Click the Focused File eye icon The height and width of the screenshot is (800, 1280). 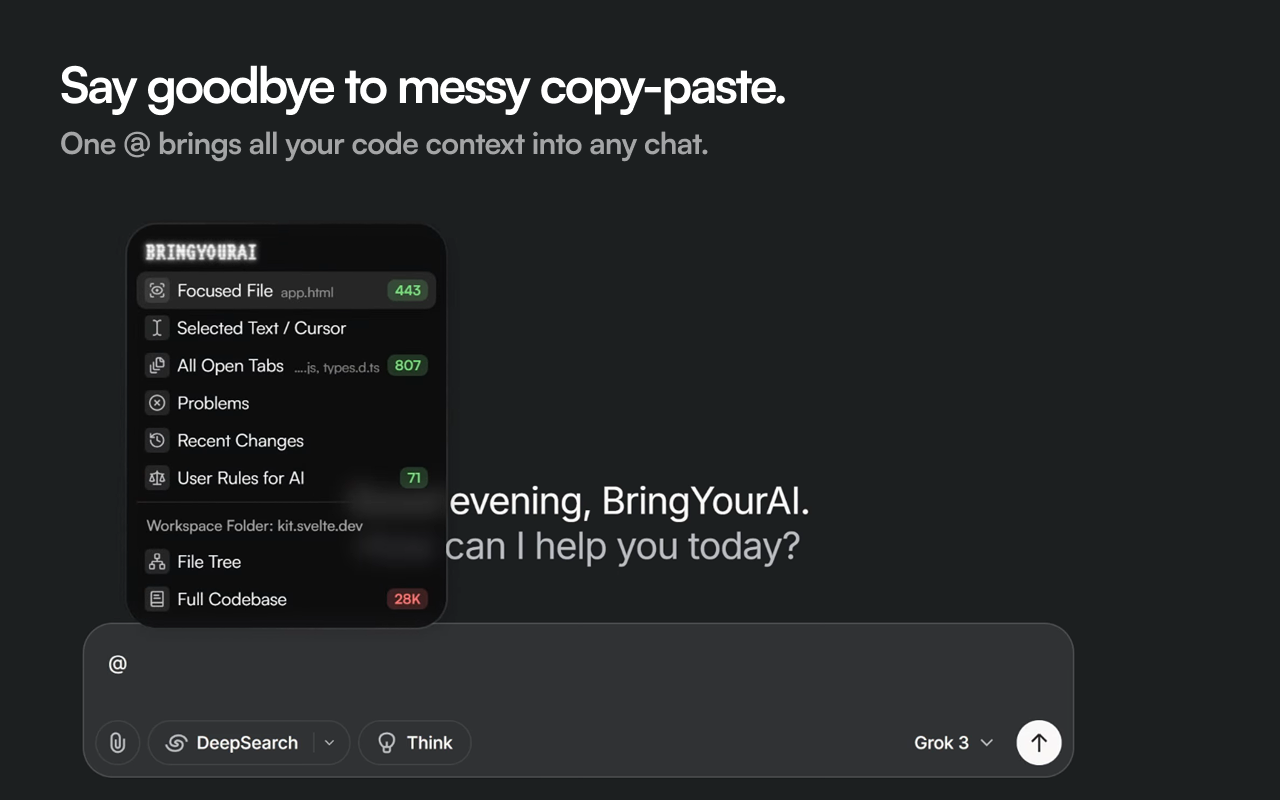157,291
